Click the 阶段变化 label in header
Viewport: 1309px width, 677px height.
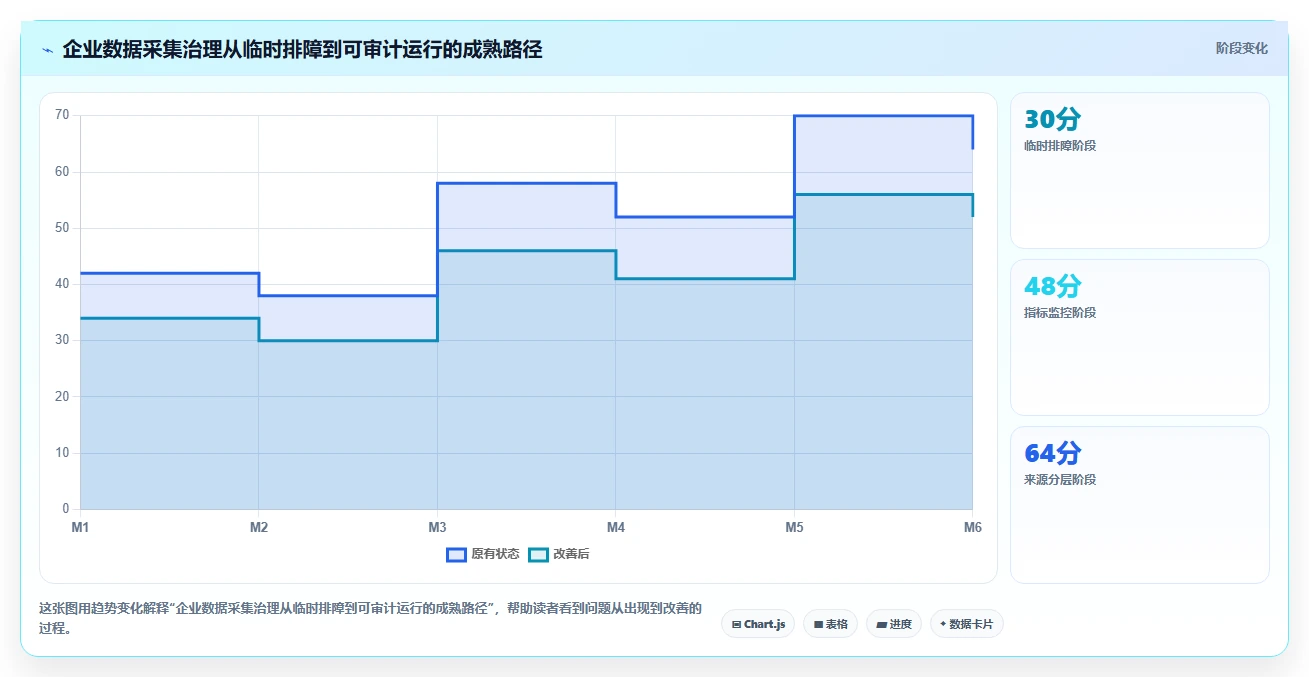(x=1241, y=48)
